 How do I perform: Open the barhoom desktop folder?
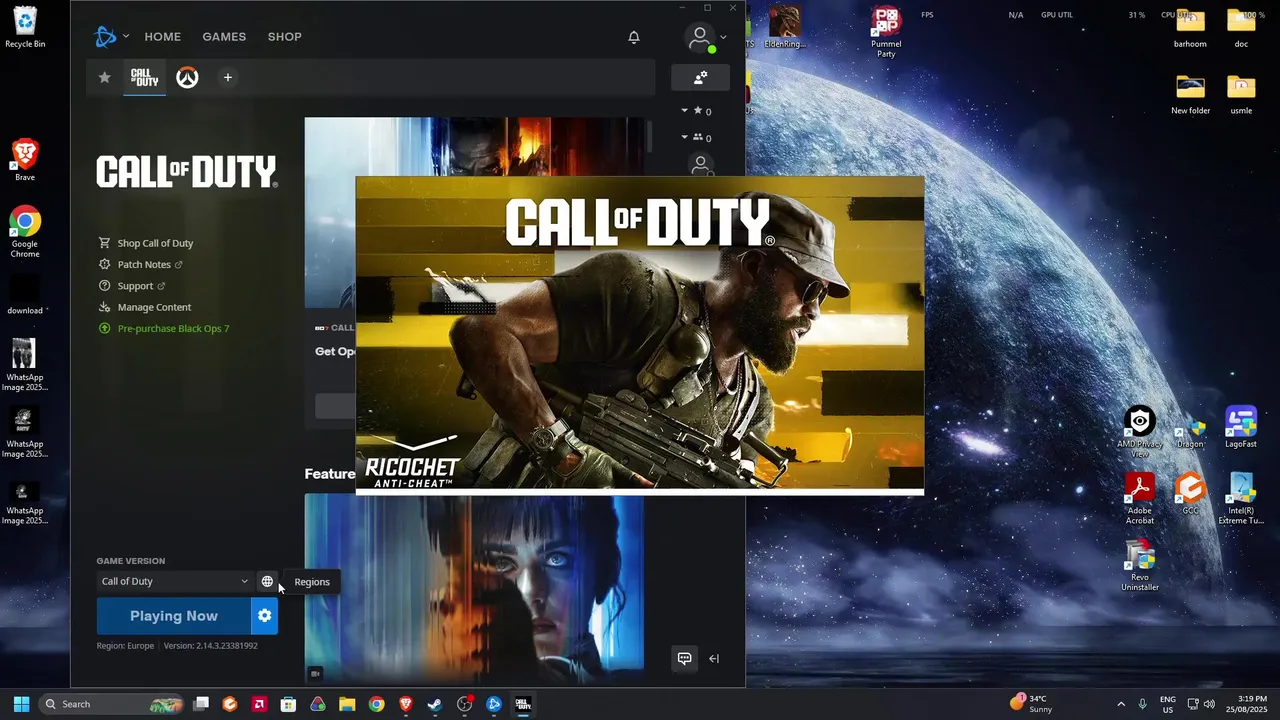pyautogui.click(x=1190, y=28)
